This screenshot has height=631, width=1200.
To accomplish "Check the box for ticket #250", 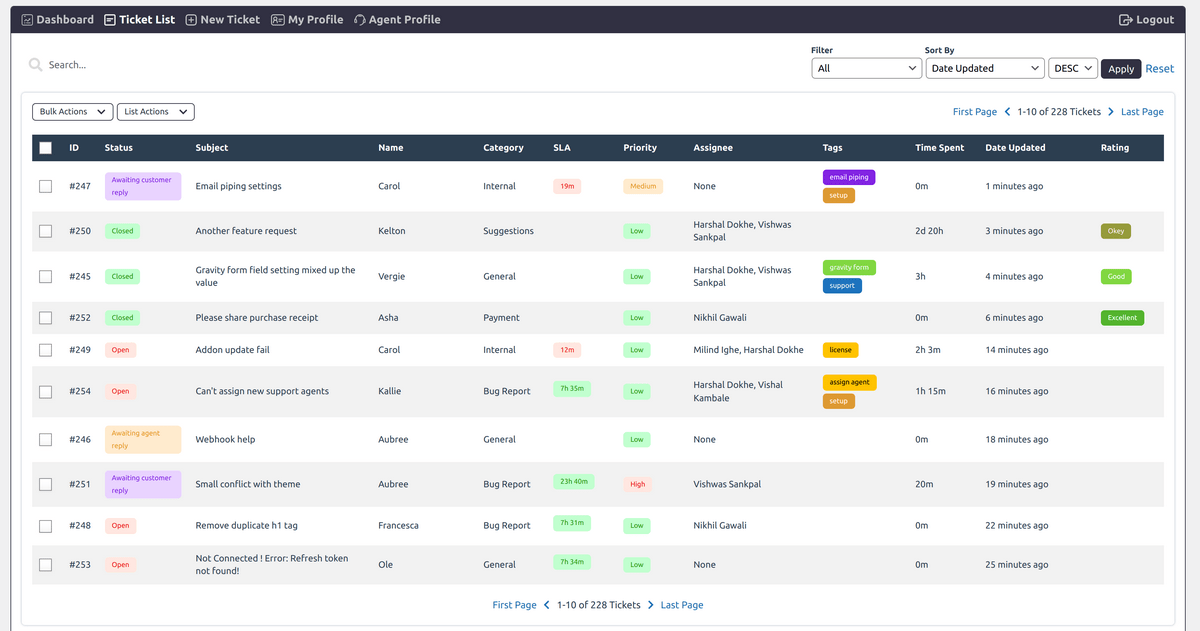I will click(x=45, y=231).
